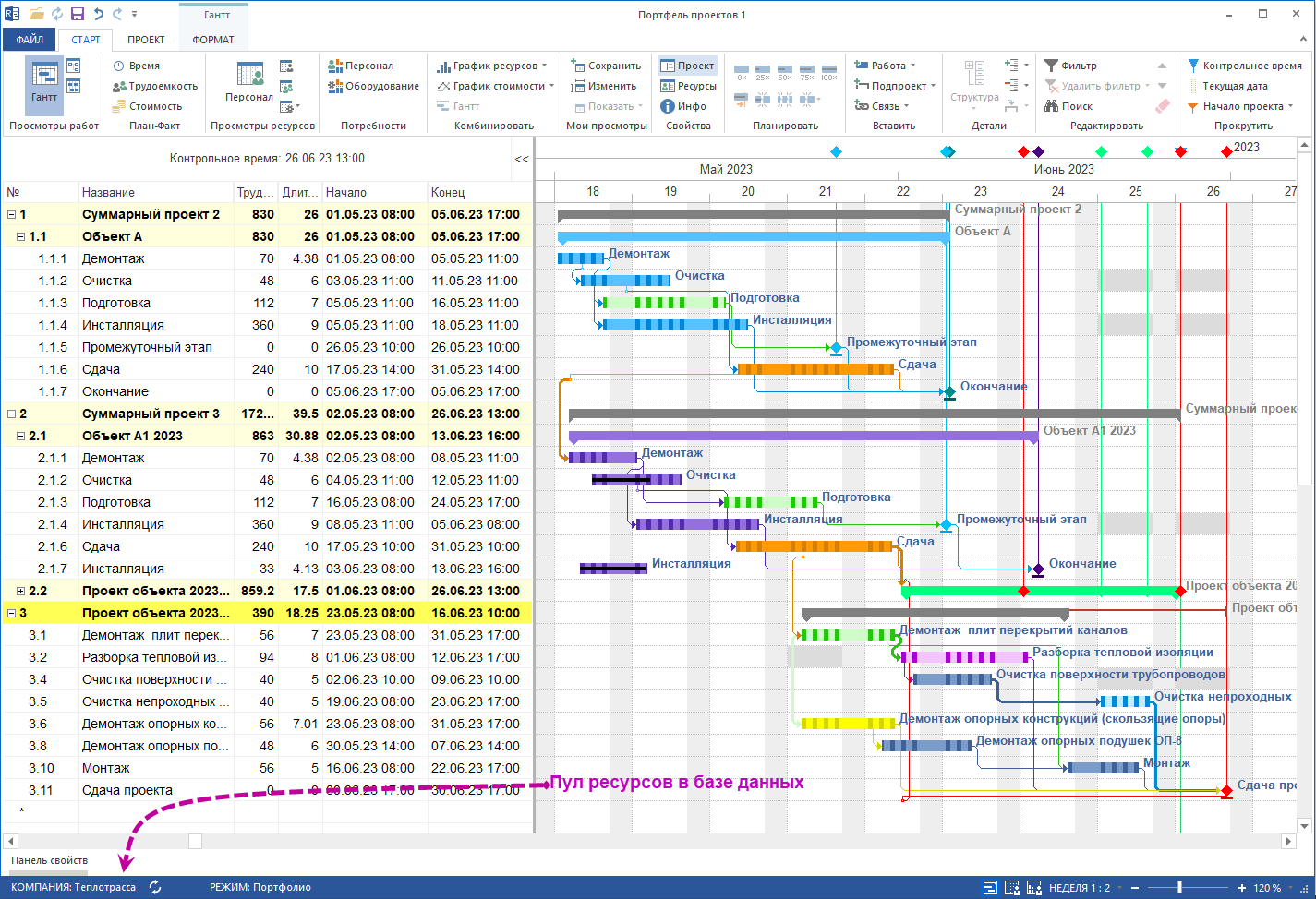Viewport: 1316px width, 899px height.
Task: Click Начало column header
Action: pos(375,192)
